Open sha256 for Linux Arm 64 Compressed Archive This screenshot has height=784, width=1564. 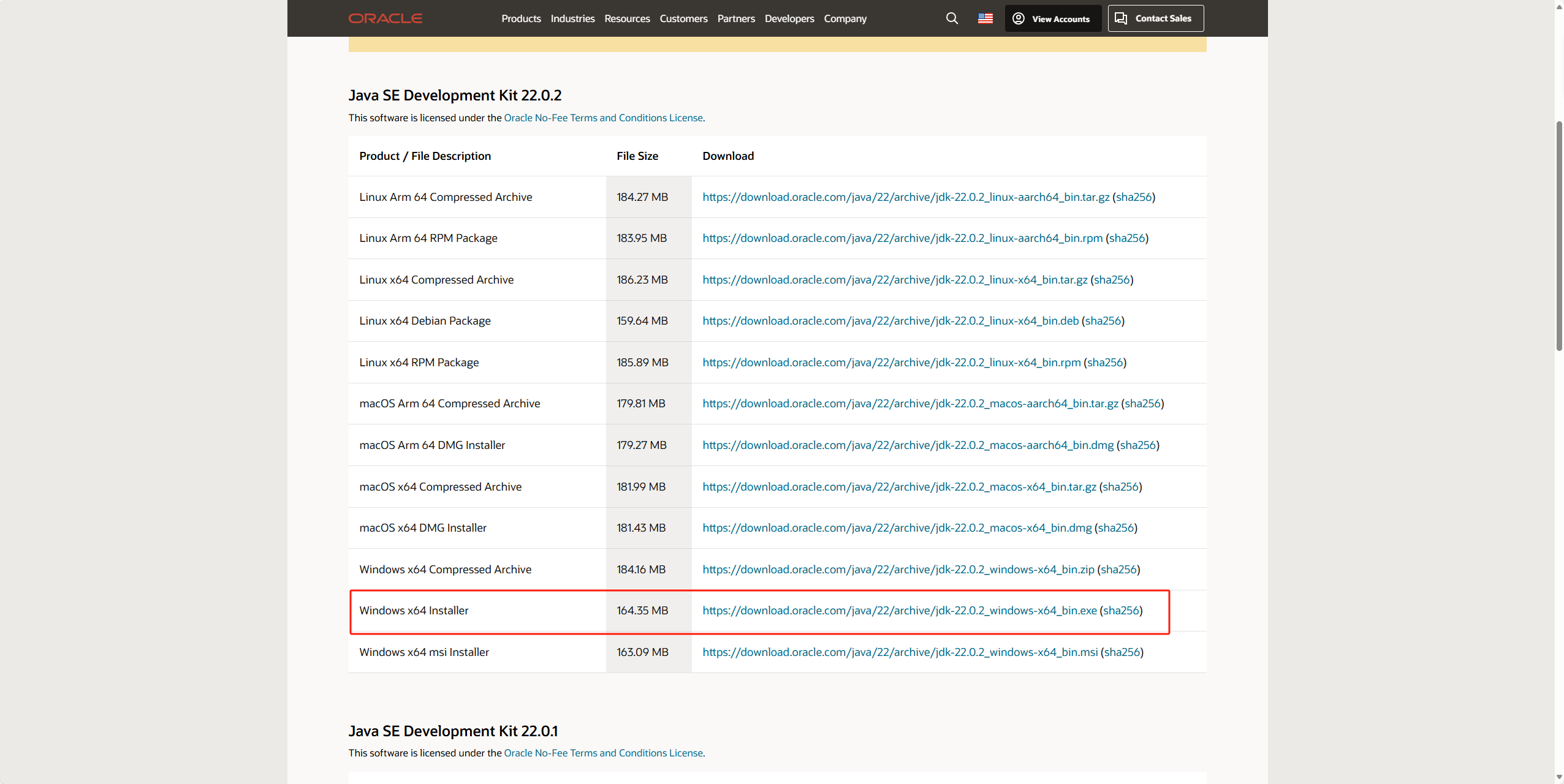click(1134, 197)
